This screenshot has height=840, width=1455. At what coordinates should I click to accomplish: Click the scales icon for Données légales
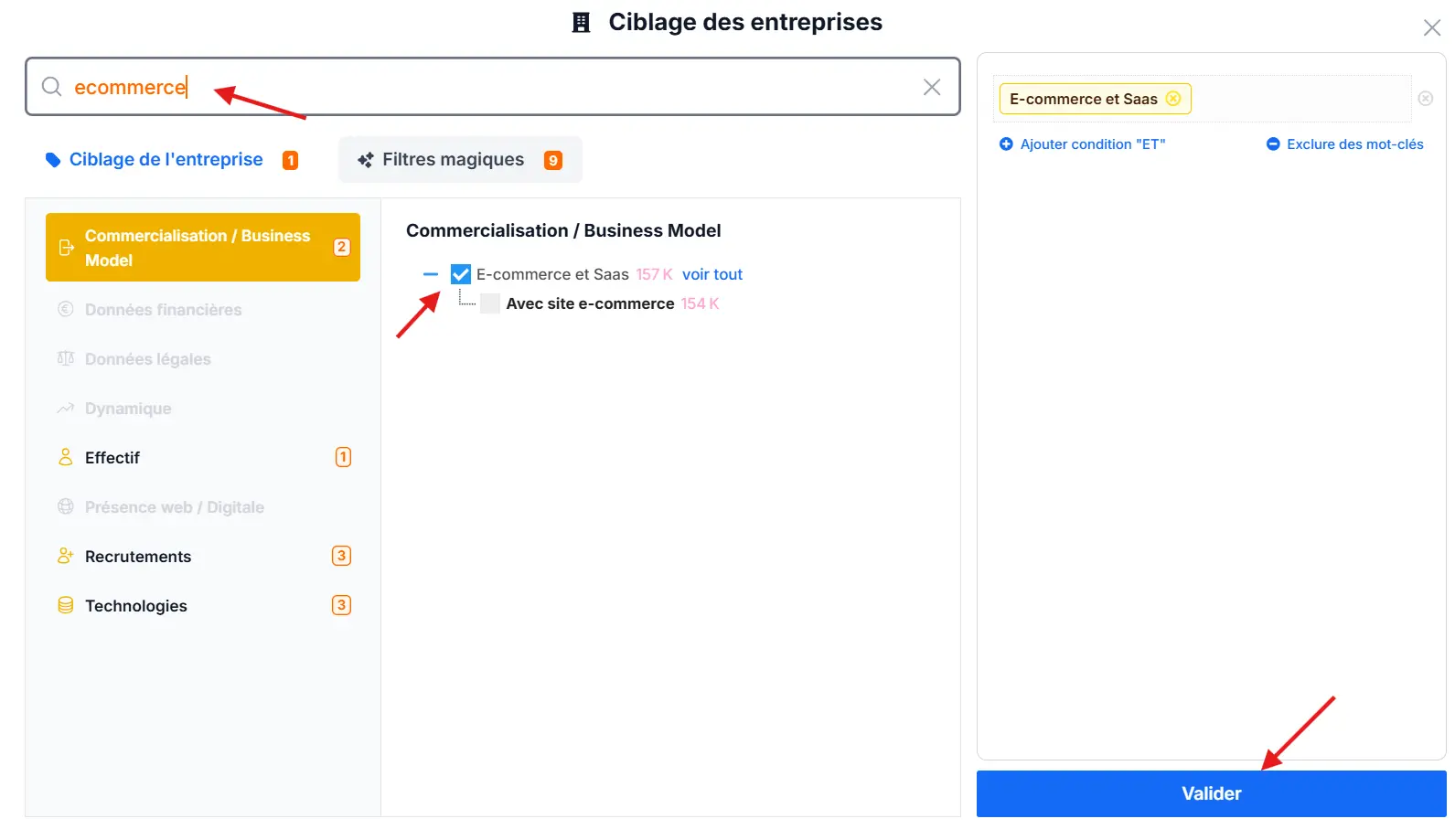66,358
